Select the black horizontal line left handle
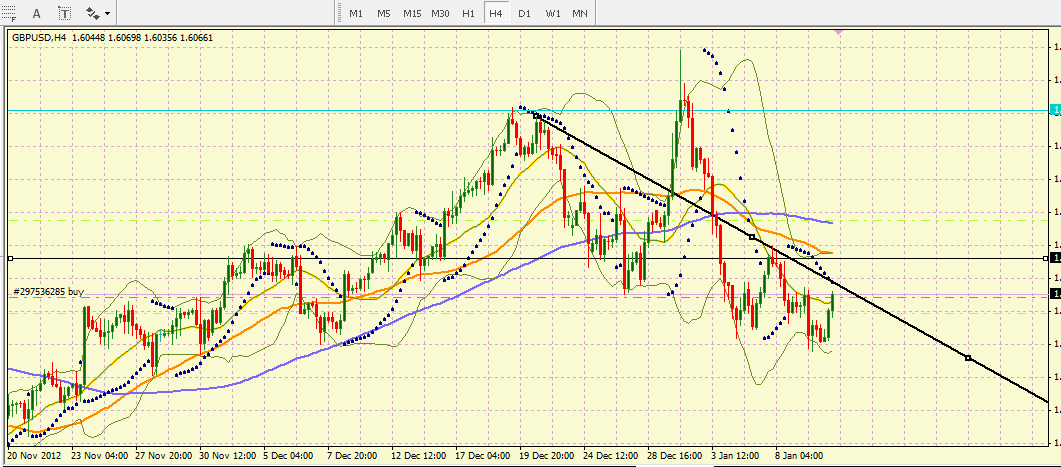 point(10,258)
